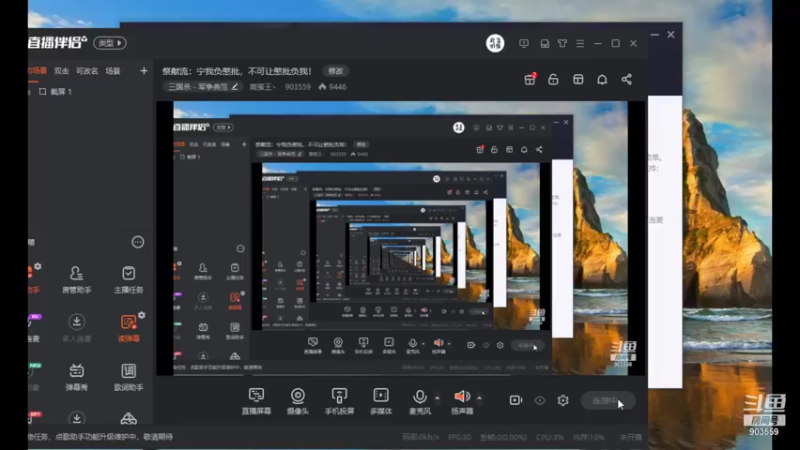
Task: Open the 读弹幕 settings gear
Action: (141, 315)
